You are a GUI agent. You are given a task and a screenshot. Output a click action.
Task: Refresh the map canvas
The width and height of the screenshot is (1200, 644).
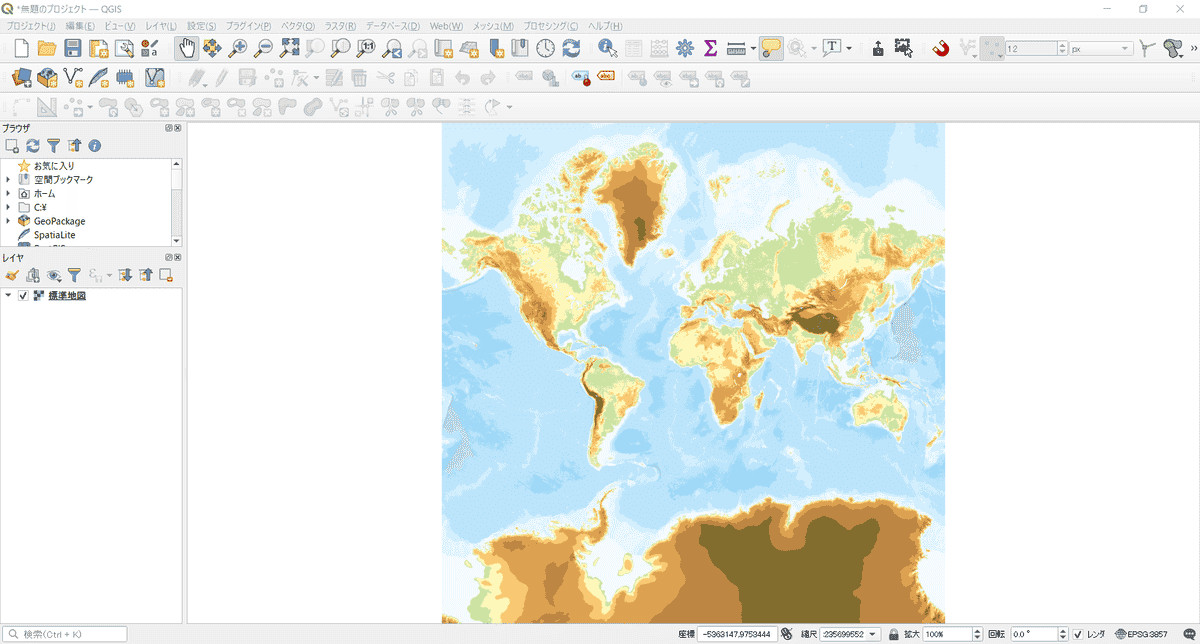tap(571, 48)
